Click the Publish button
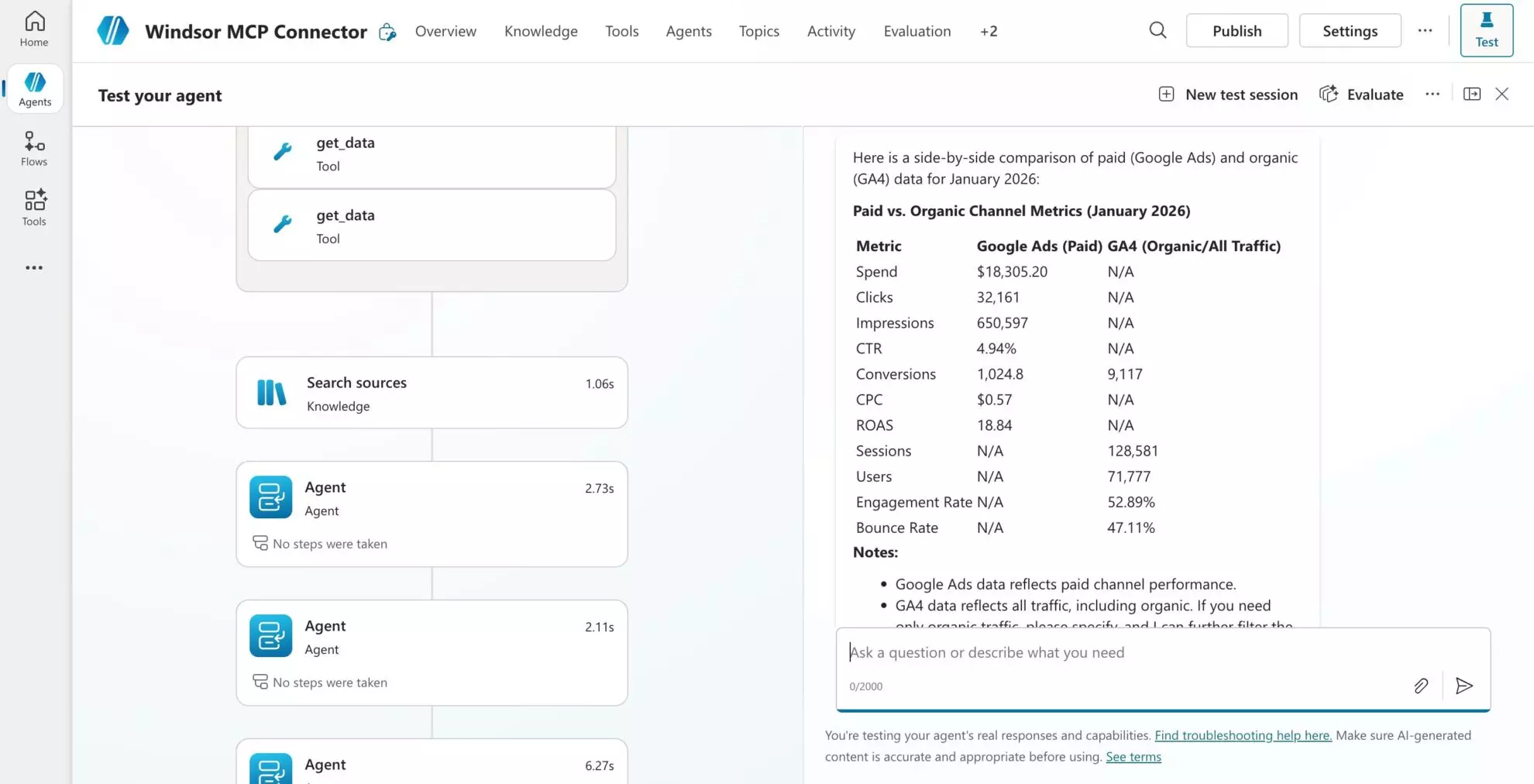This screenshot has width=1534, height=784. pyautogui.click(x=1236, y=31)
